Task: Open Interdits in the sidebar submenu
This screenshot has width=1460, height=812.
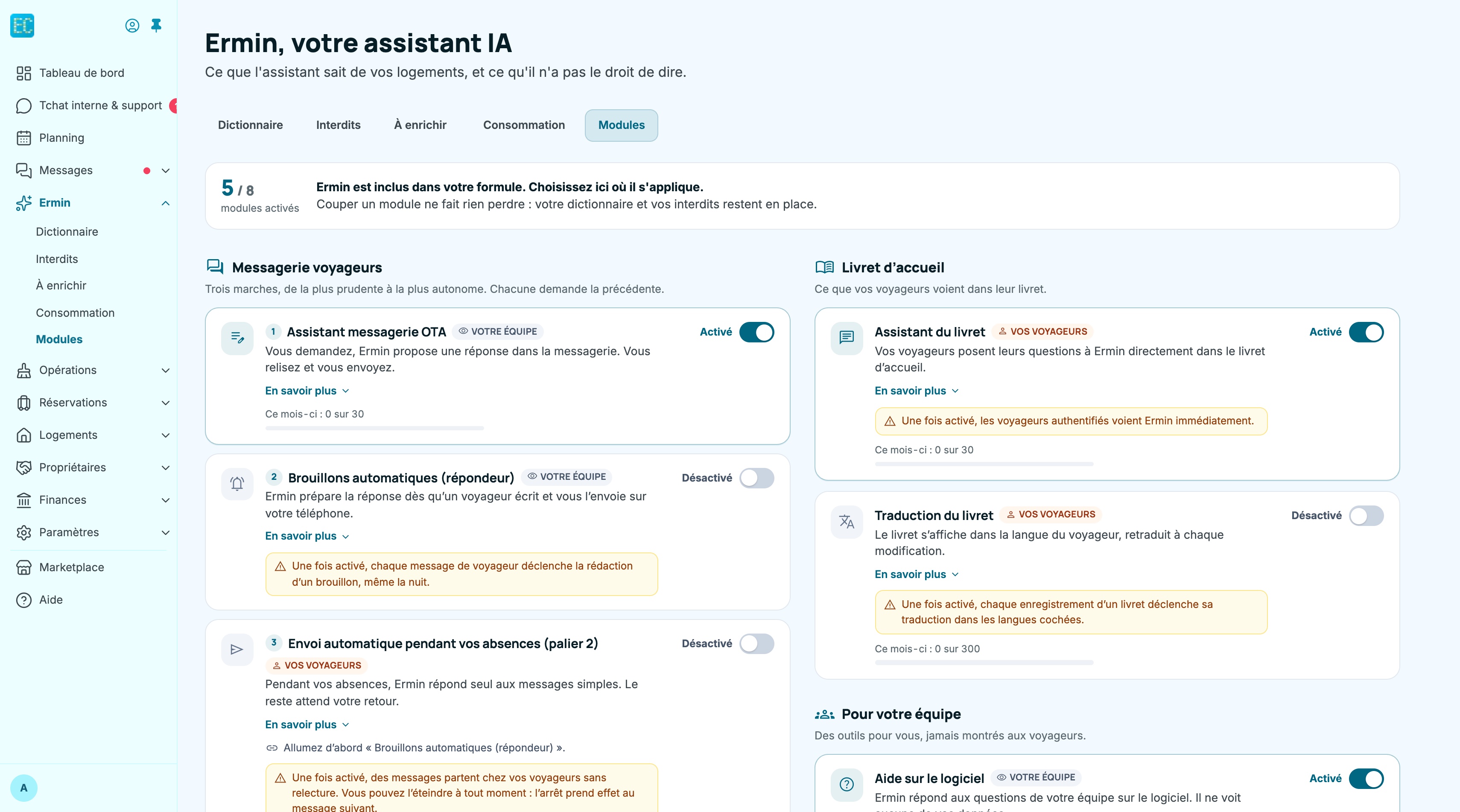Action: click(x=57, y=259)
